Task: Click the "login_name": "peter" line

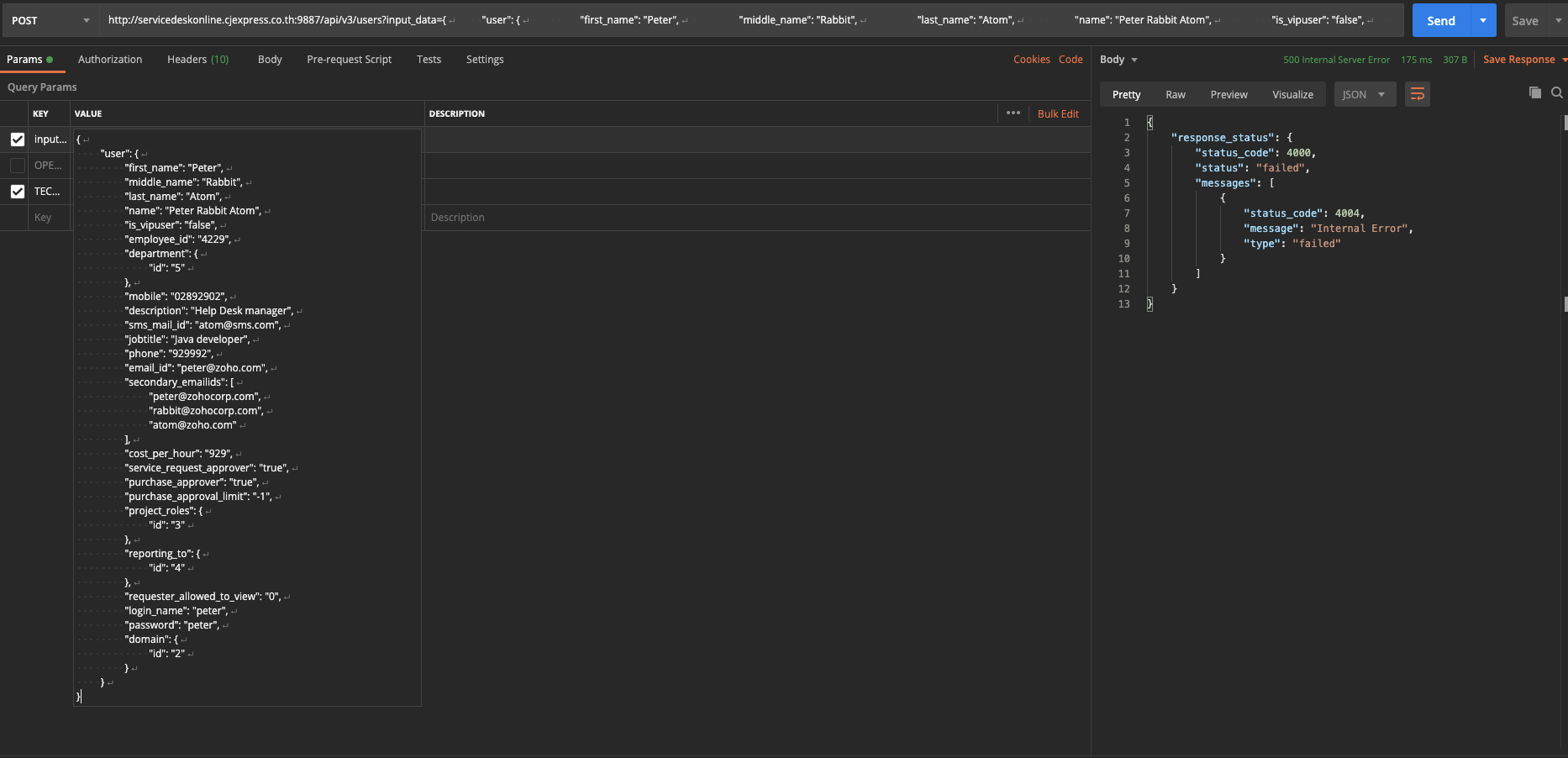Action: point(176,611)
